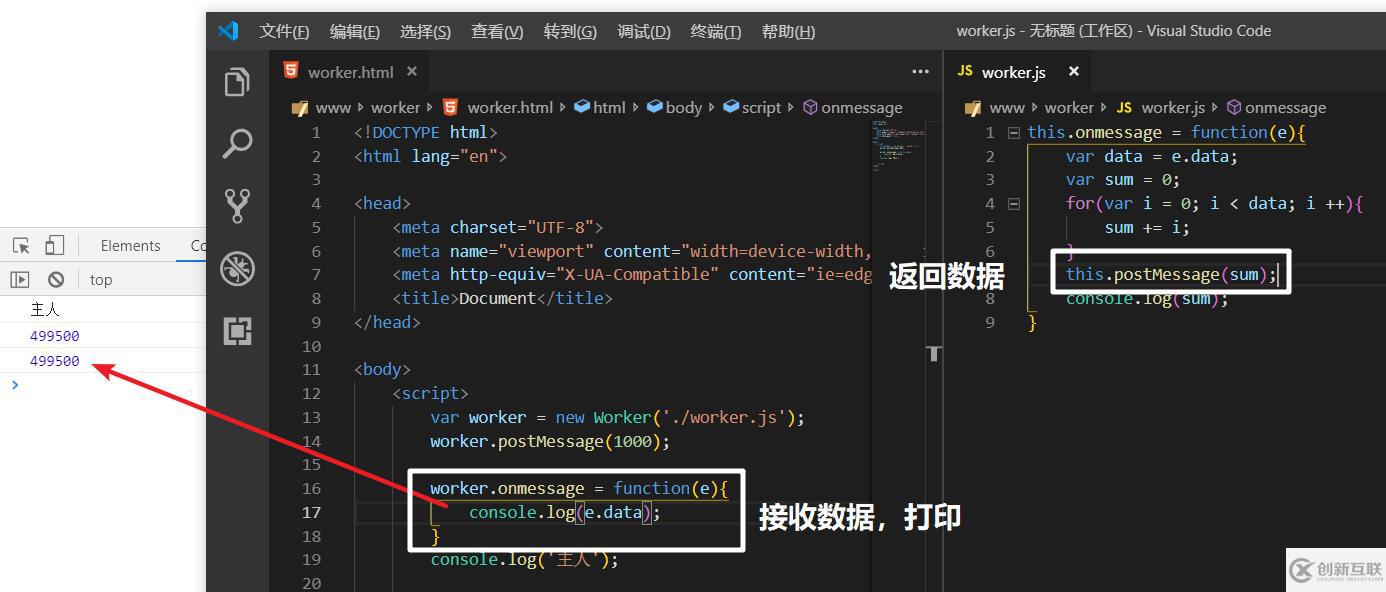1386x592 pixels.
Task: Open the 查看(V) menu
Action: [x=497, y=31]
